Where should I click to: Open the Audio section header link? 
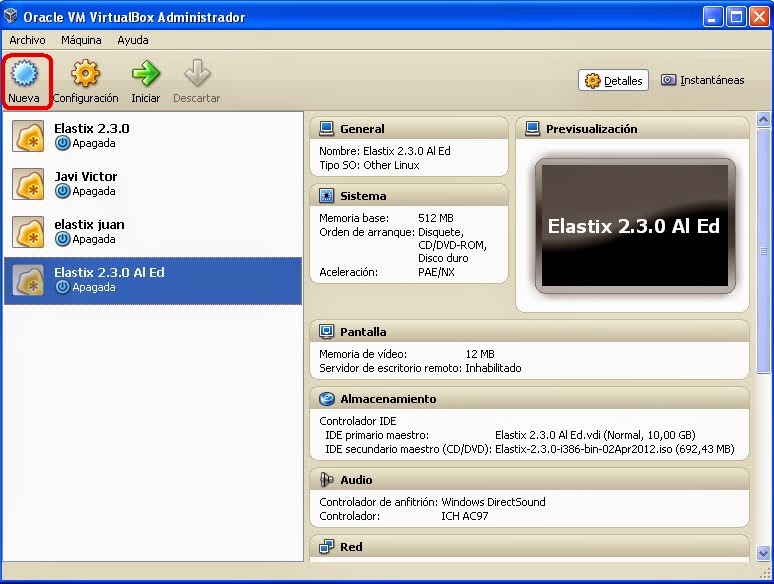[x=356, y=480]
